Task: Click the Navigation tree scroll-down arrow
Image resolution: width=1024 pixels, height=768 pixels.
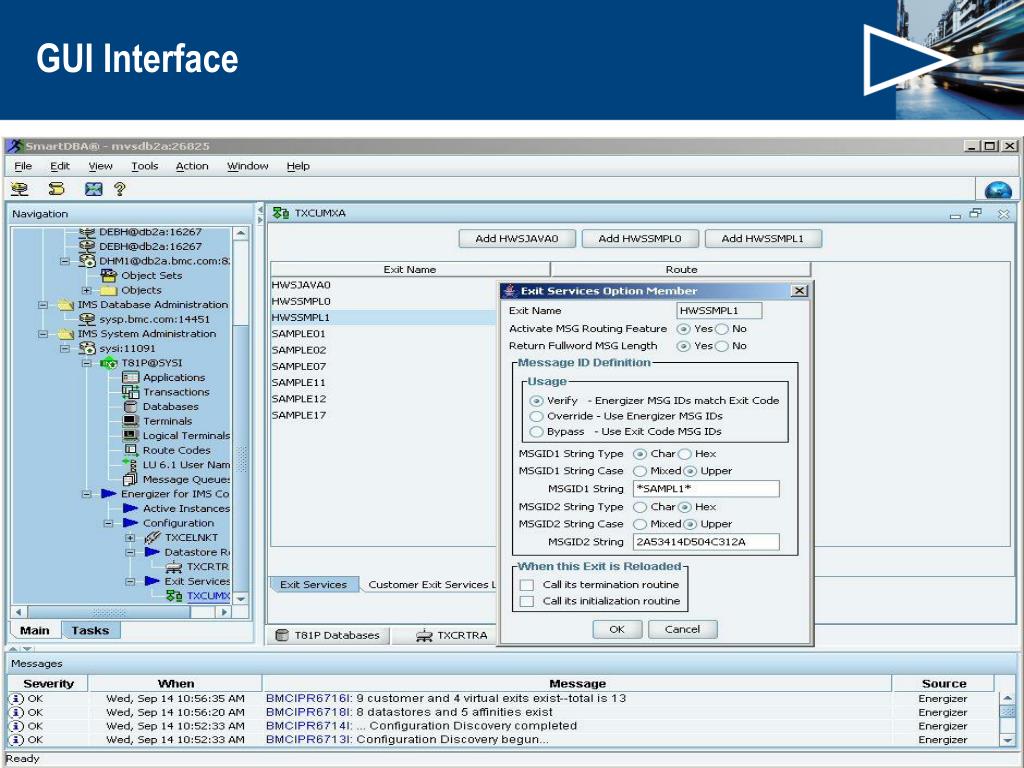Action: click(x=241, y=598)
